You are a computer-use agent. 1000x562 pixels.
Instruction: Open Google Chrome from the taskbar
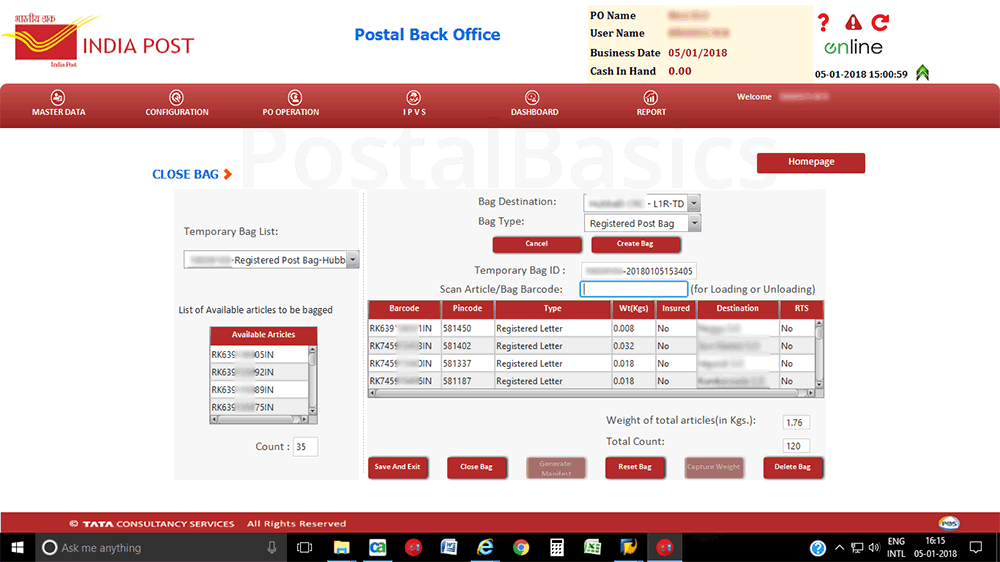(521, 548)
